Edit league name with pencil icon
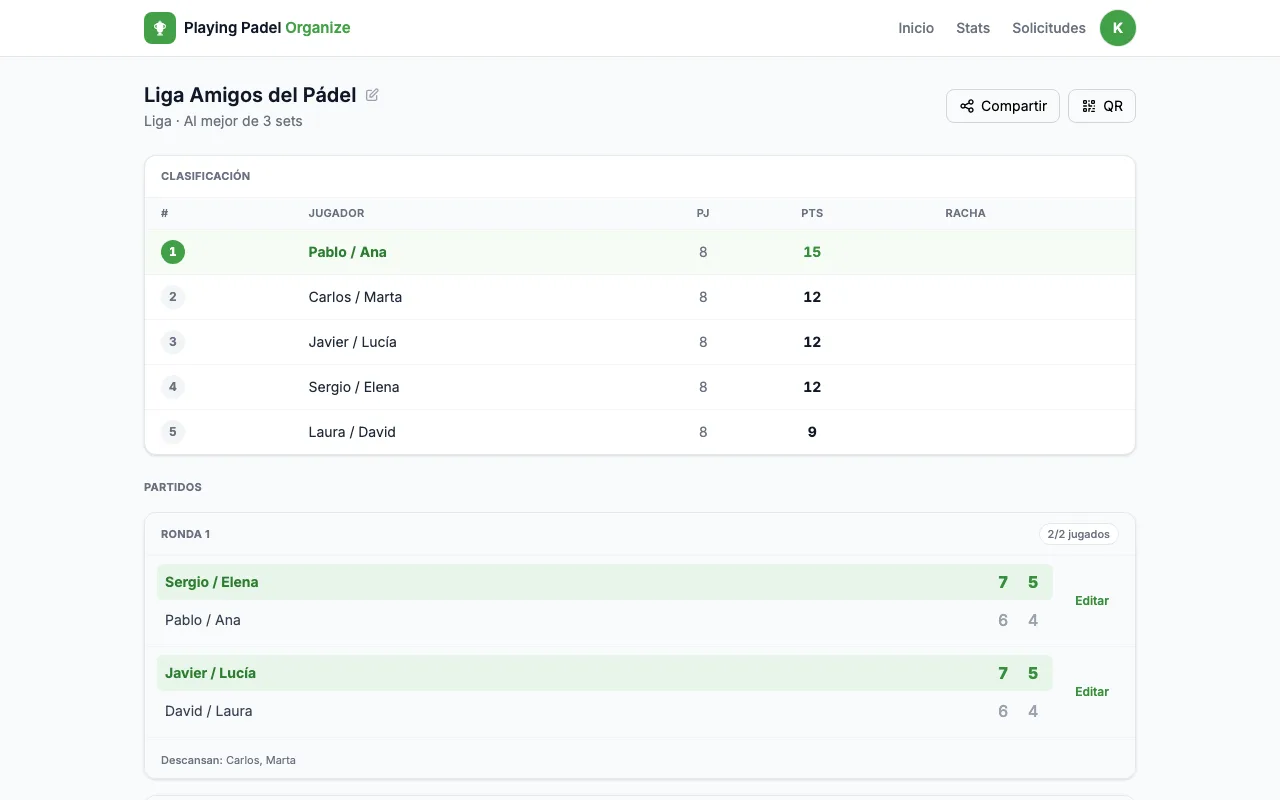The height and width of the screenshot is (800, 1280). [x=372, y=95]
